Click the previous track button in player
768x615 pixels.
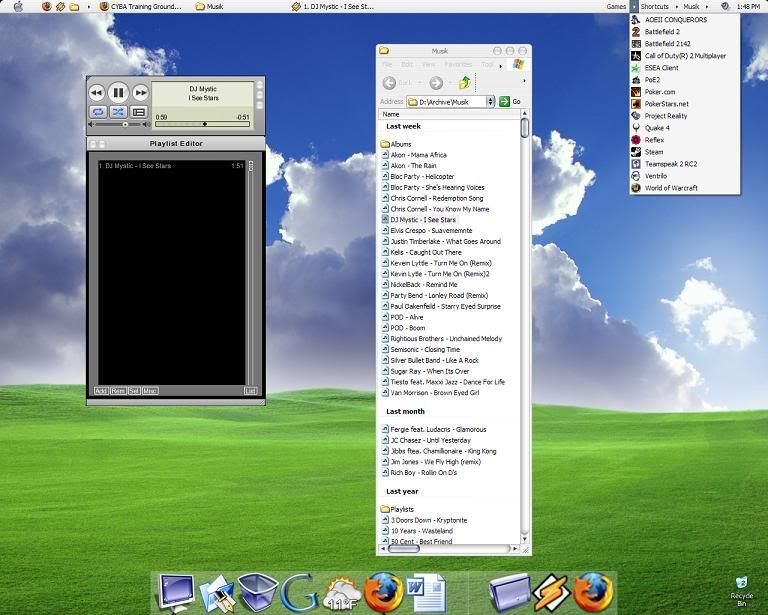click(96, 93)
